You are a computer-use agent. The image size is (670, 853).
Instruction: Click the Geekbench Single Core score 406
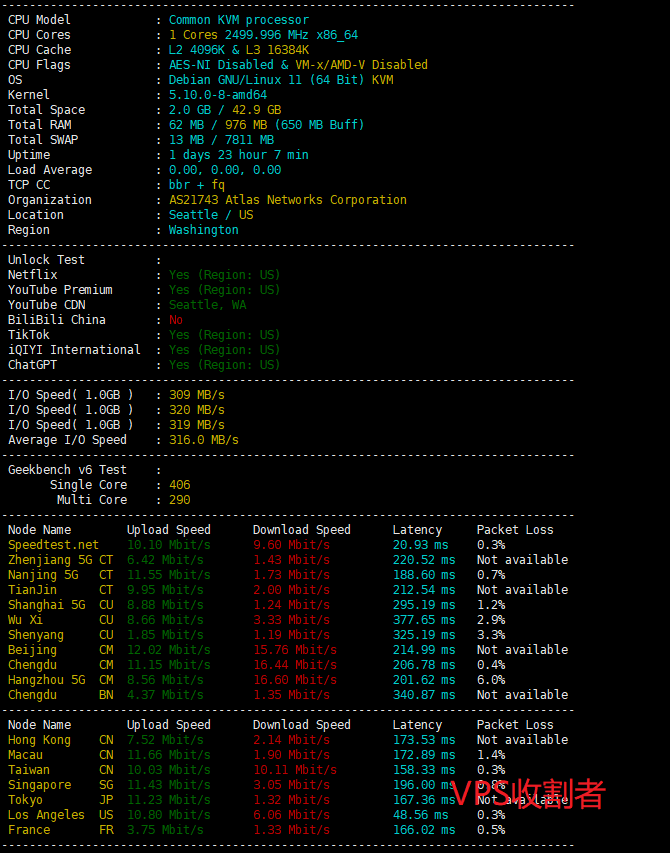click(x=179, y=485)
